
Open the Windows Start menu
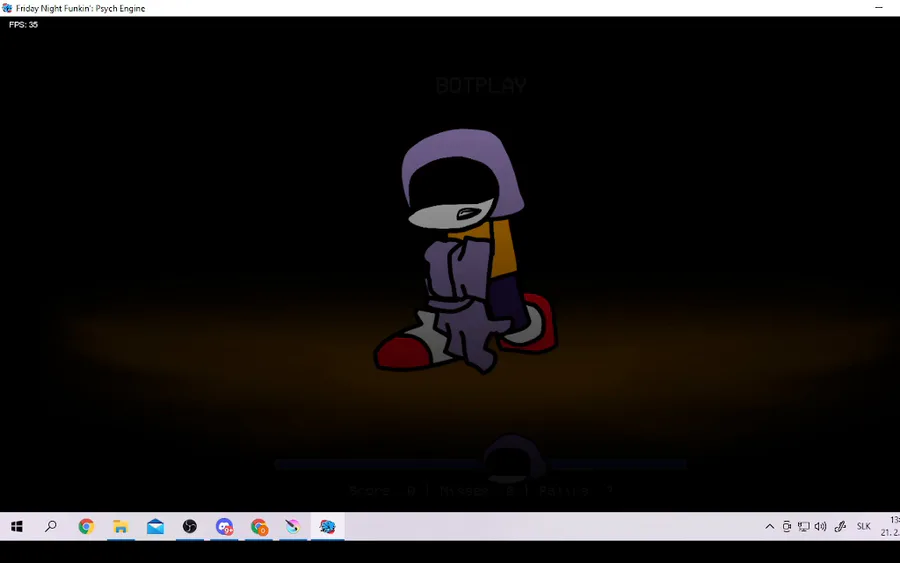coord(17,526)
